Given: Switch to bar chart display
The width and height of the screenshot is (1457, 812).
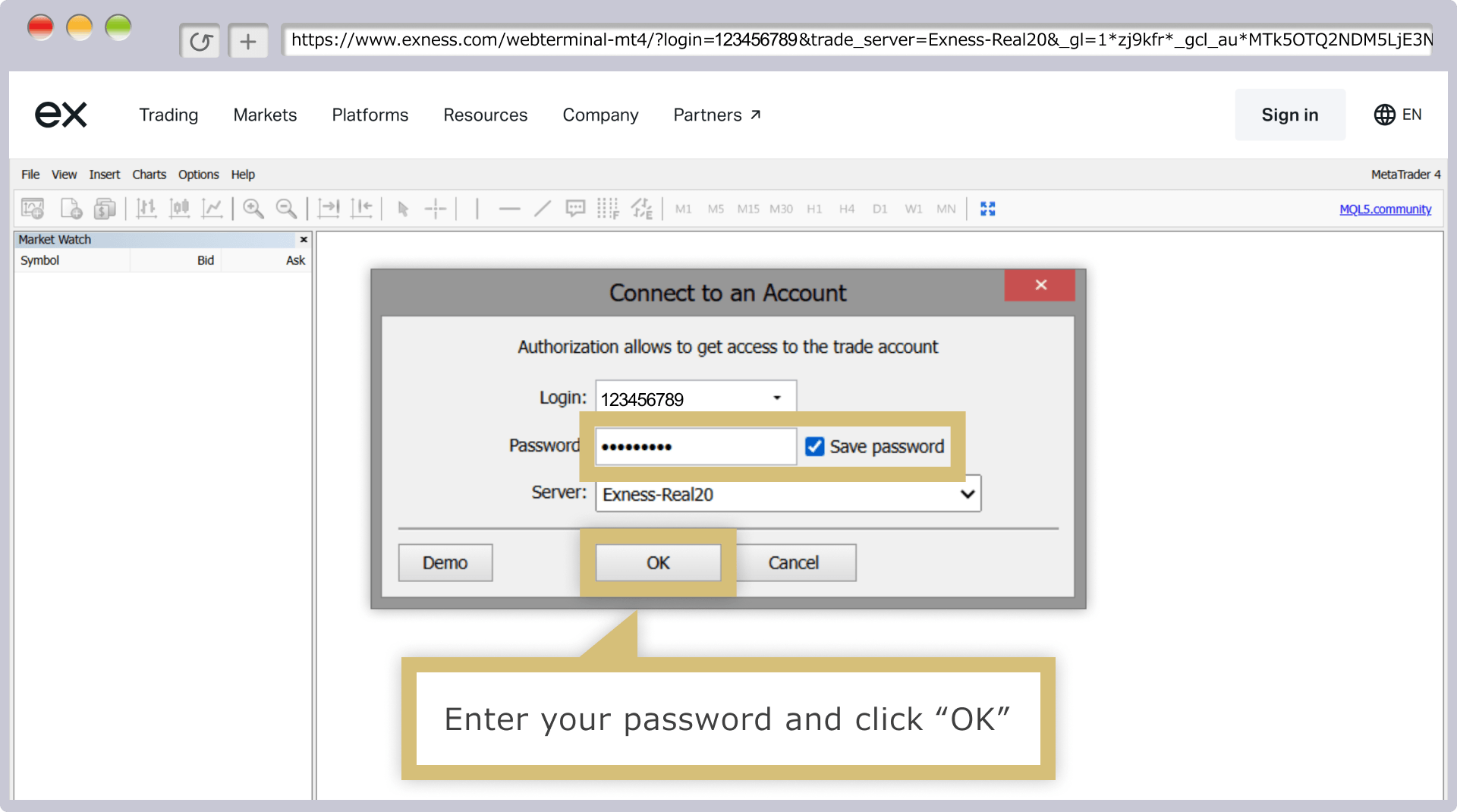Looking at the screenshot, I should pos(146,209).
